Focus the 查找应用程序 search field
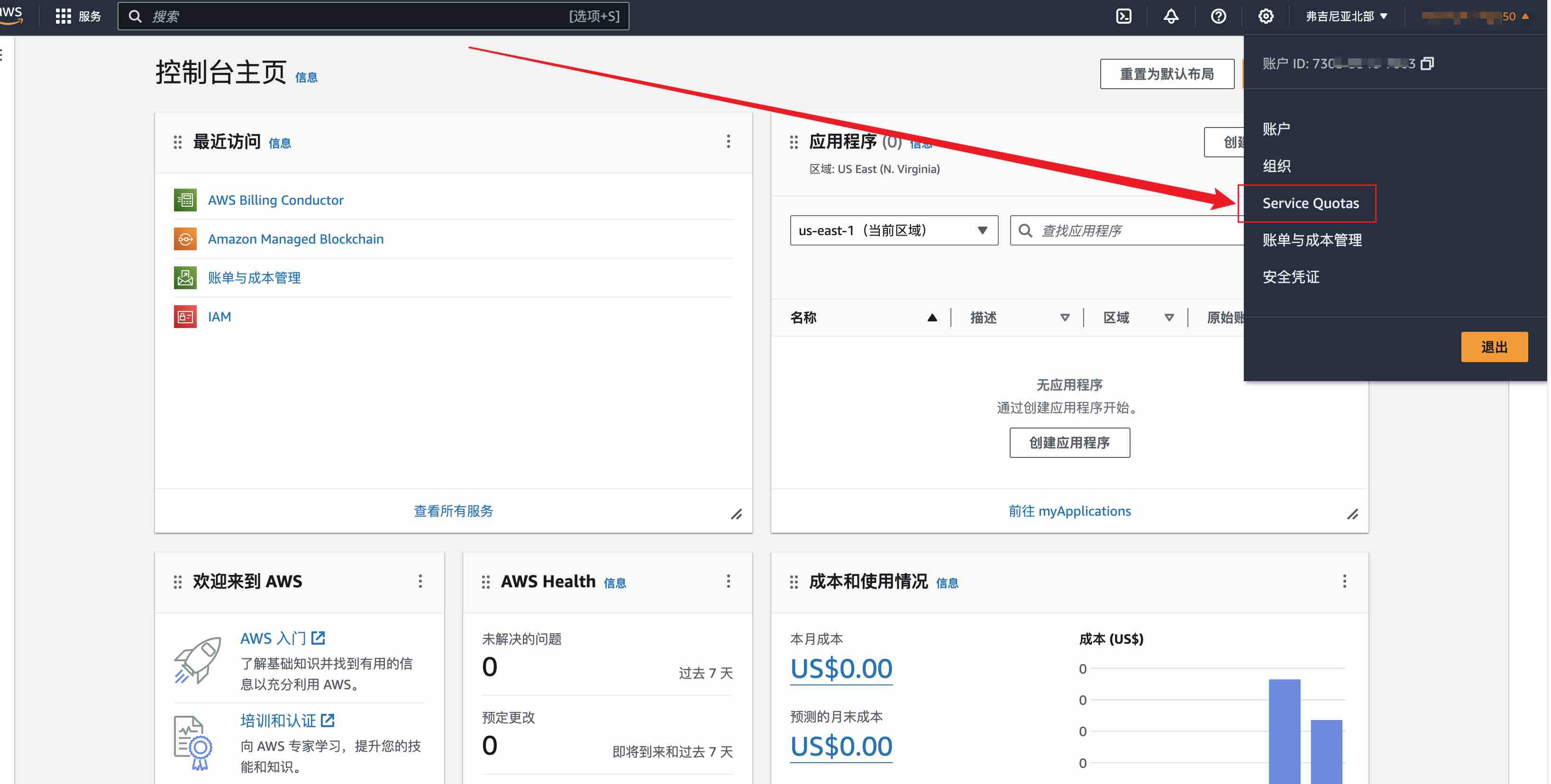This screenshot has height=784, width=1551. pos(1126,231)
